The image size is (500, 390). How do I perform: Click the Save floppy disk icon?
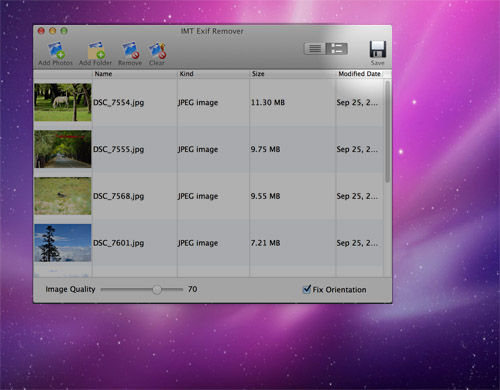[x=378, y=49]
